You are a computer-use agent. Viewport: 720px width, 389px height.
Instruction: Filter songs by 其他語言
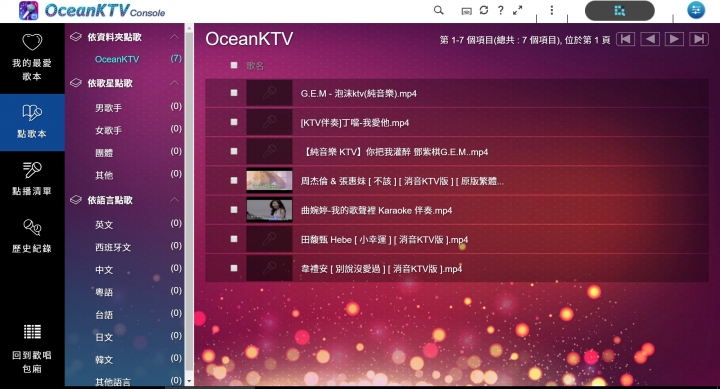[113, 381]
